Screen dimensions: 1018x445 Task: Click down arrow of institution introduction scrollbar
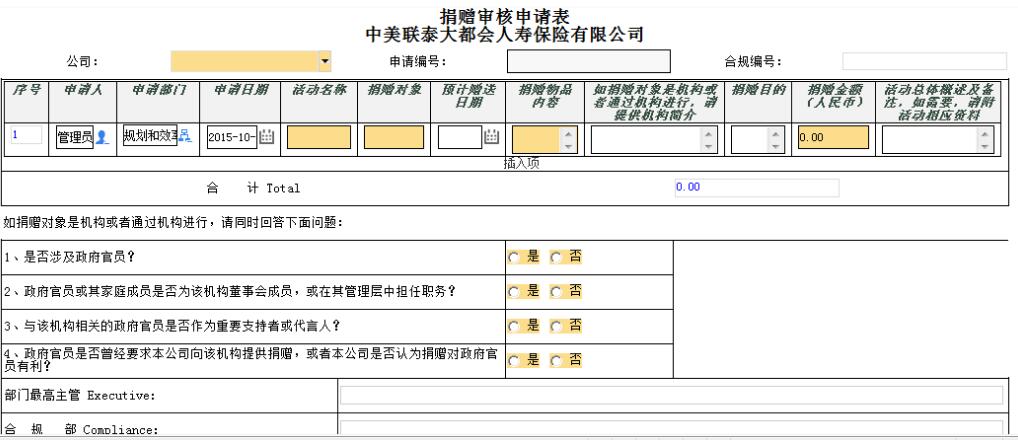[x=708, y=147]
